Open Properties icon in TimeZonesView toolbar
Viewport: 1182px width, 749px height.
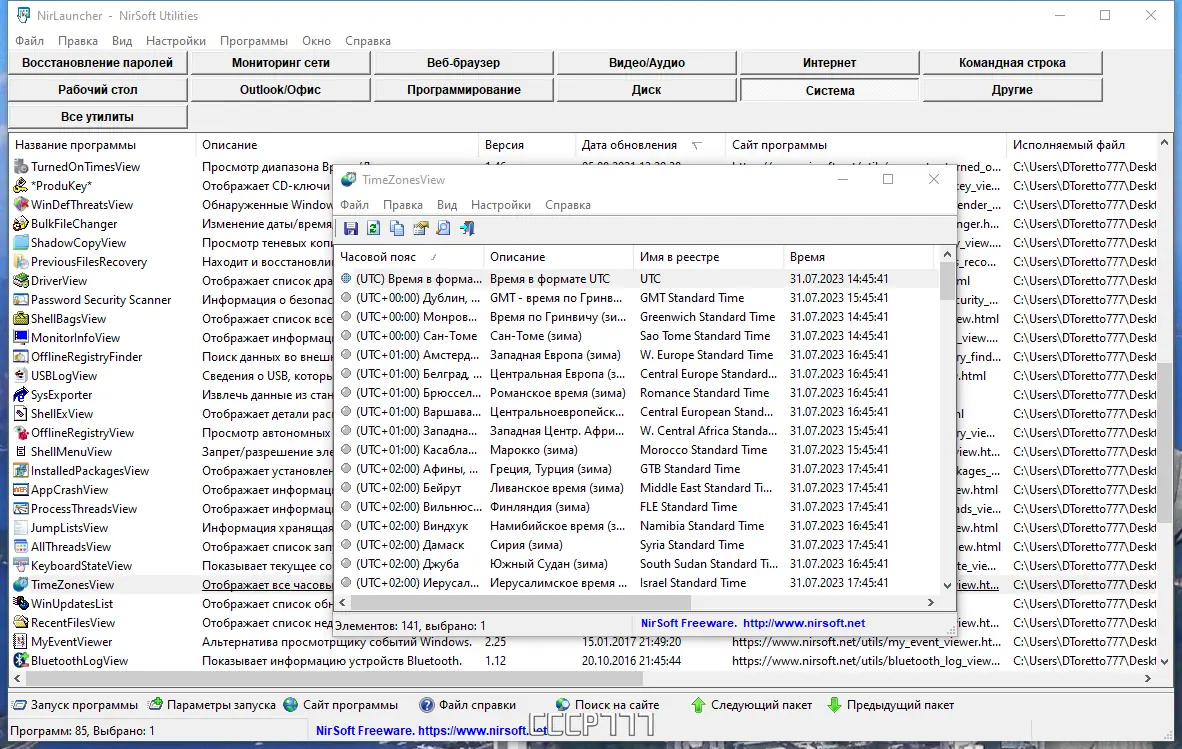pos(421,228)
